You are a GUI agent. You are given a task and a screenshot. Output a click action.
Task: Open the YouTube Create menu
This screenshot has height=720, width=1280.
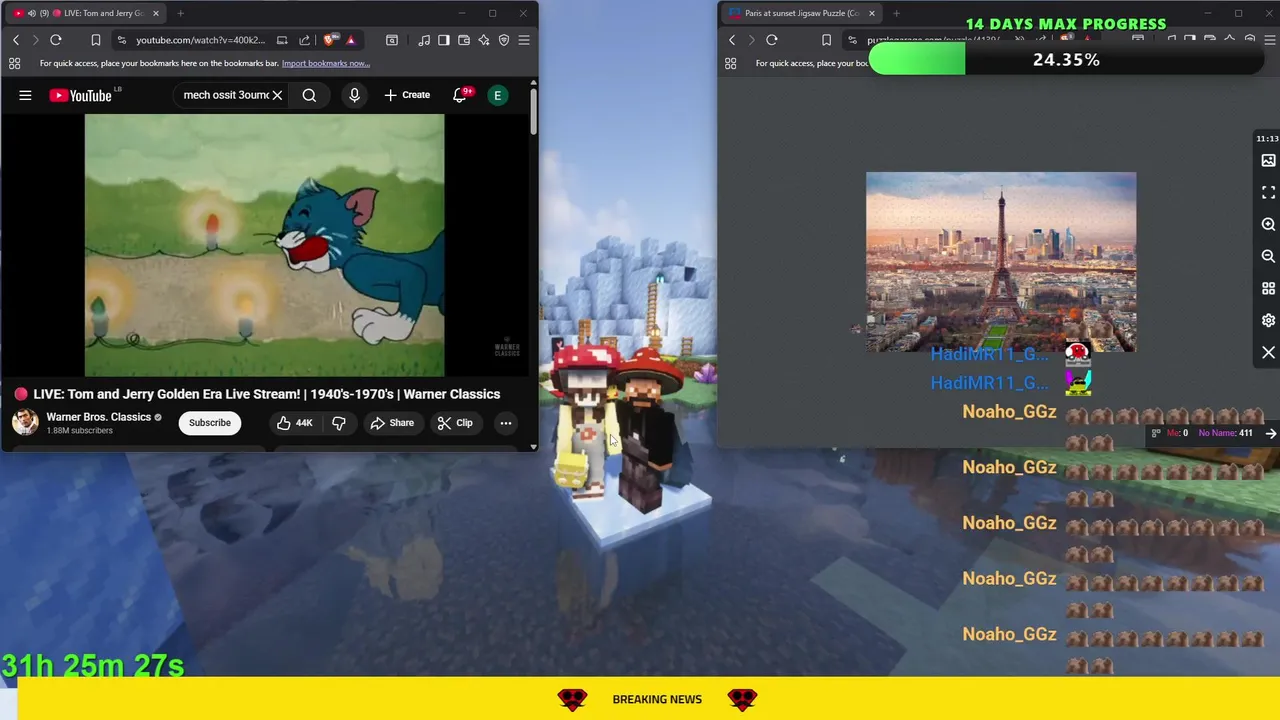click(x=407, y=95)
